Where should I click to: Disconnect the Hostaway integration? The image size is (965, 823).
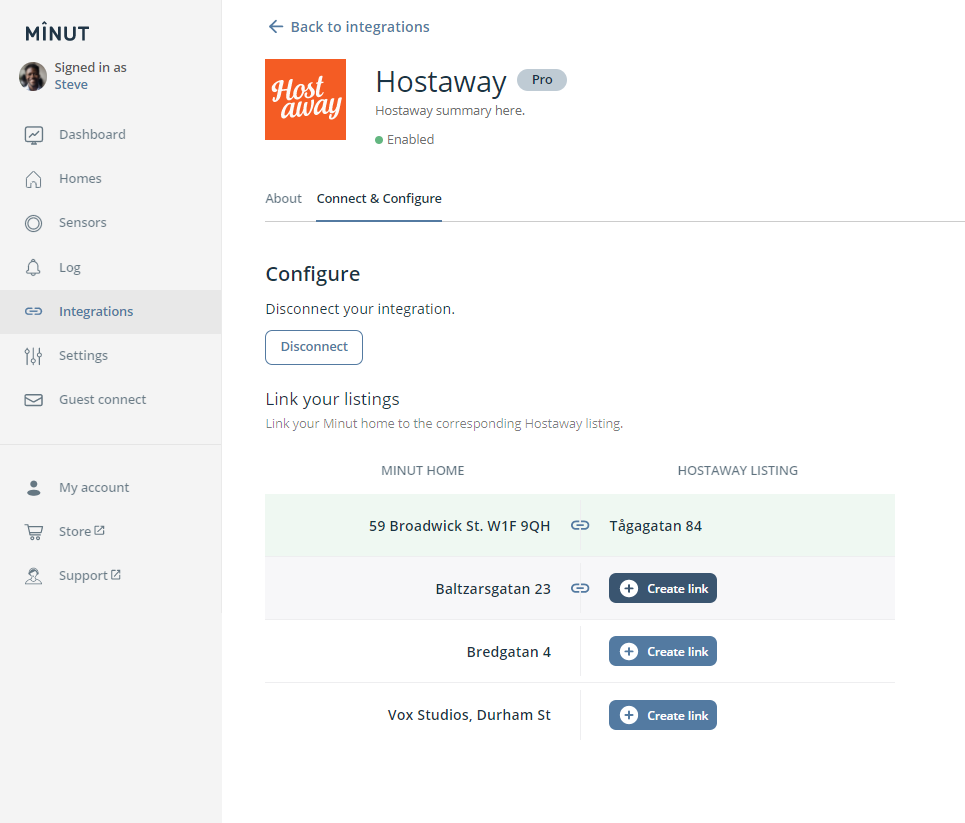click(x=314, y=347)
